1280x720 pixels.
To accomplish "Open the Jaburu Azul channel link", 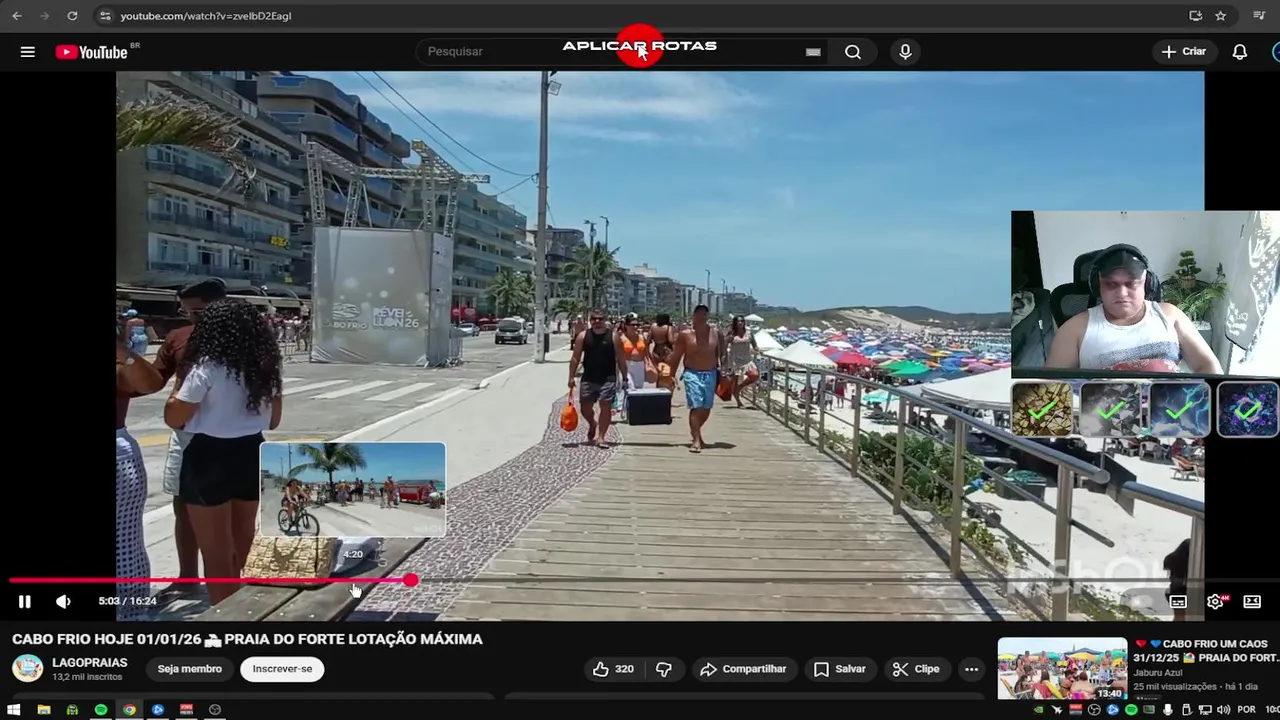I will (x=1158, y=673).
